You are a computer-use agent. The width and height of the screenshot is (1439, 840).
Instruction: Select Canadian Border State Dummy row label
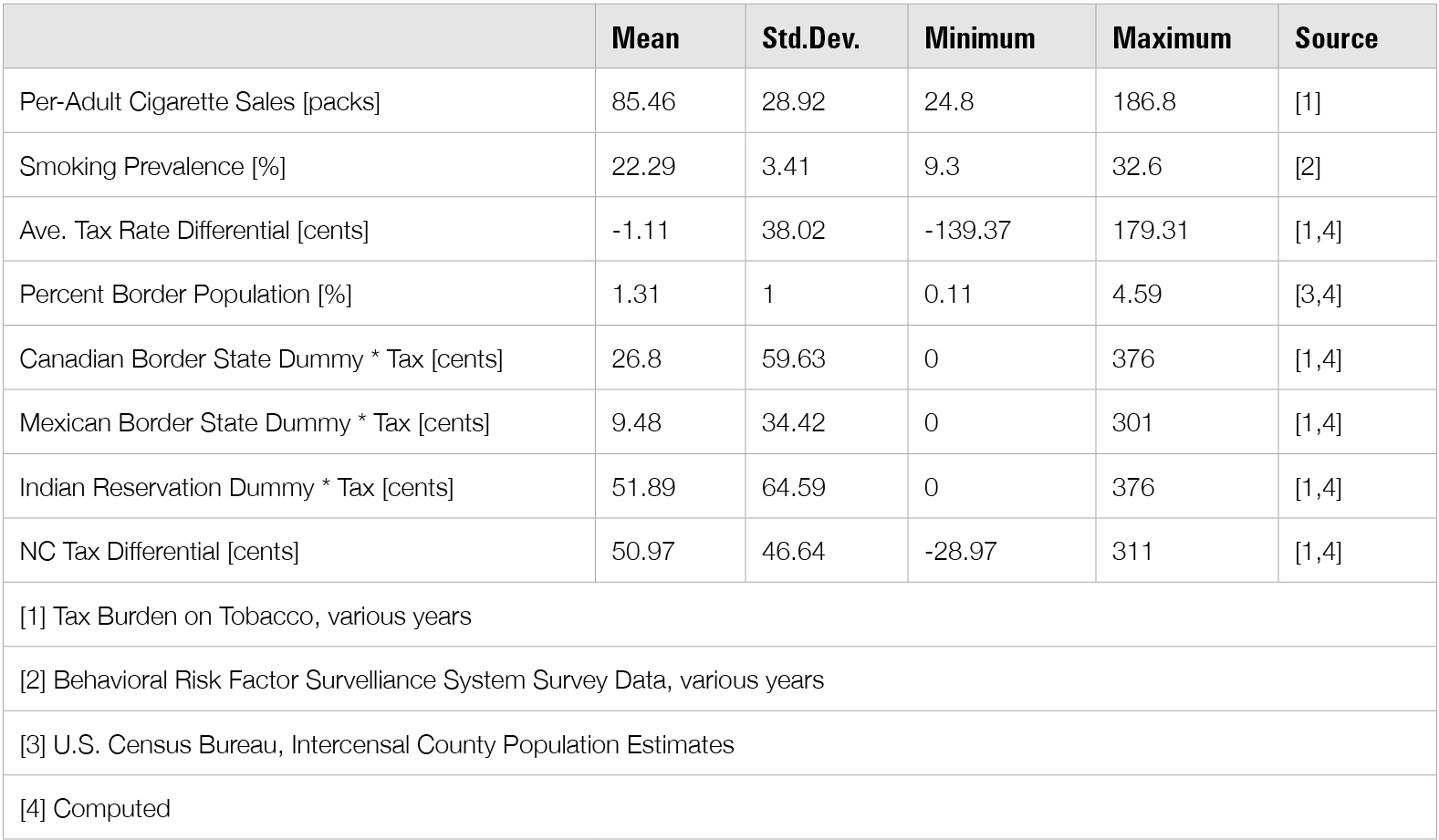coord(261,358)
